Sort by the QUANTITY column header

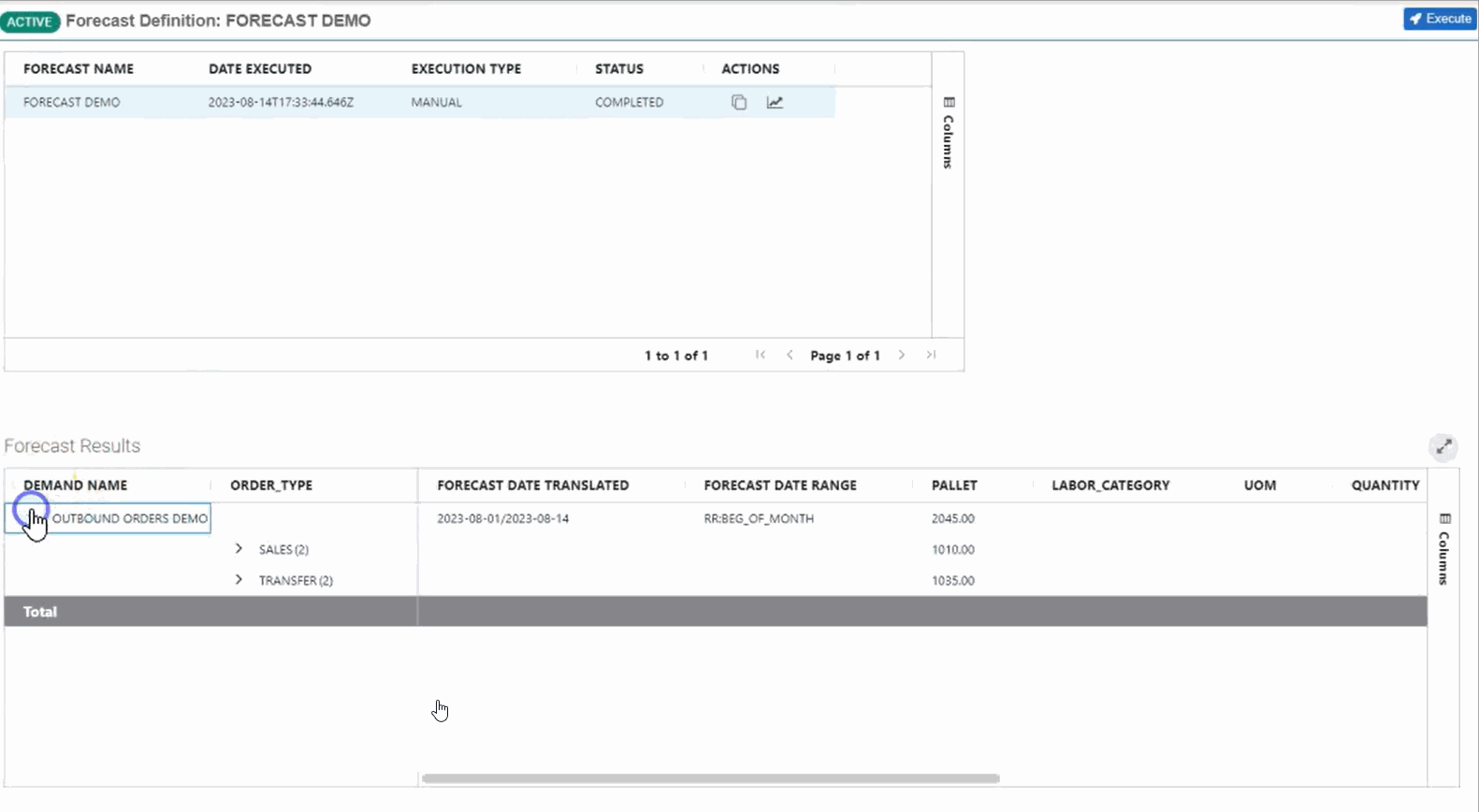(1385, 486)
